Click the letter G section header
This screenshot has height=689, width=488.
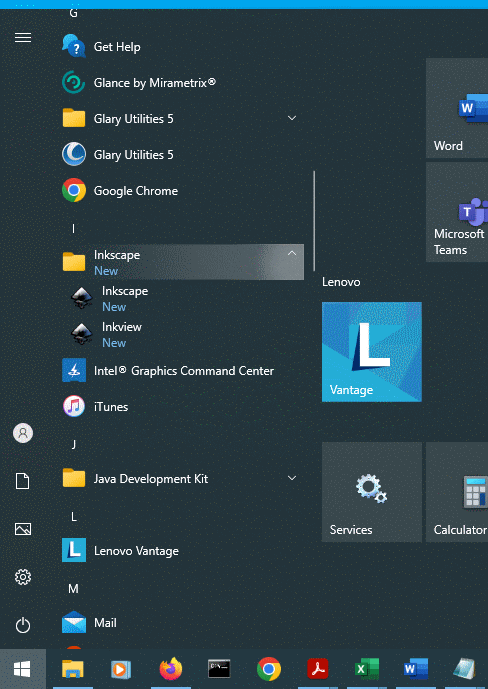click(x=73, y=14)
